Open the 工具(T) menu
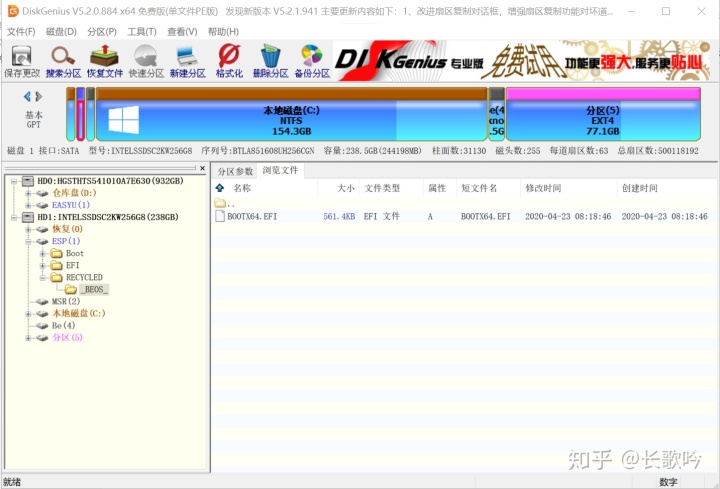 pyautogui.click(x=142, y=32)
